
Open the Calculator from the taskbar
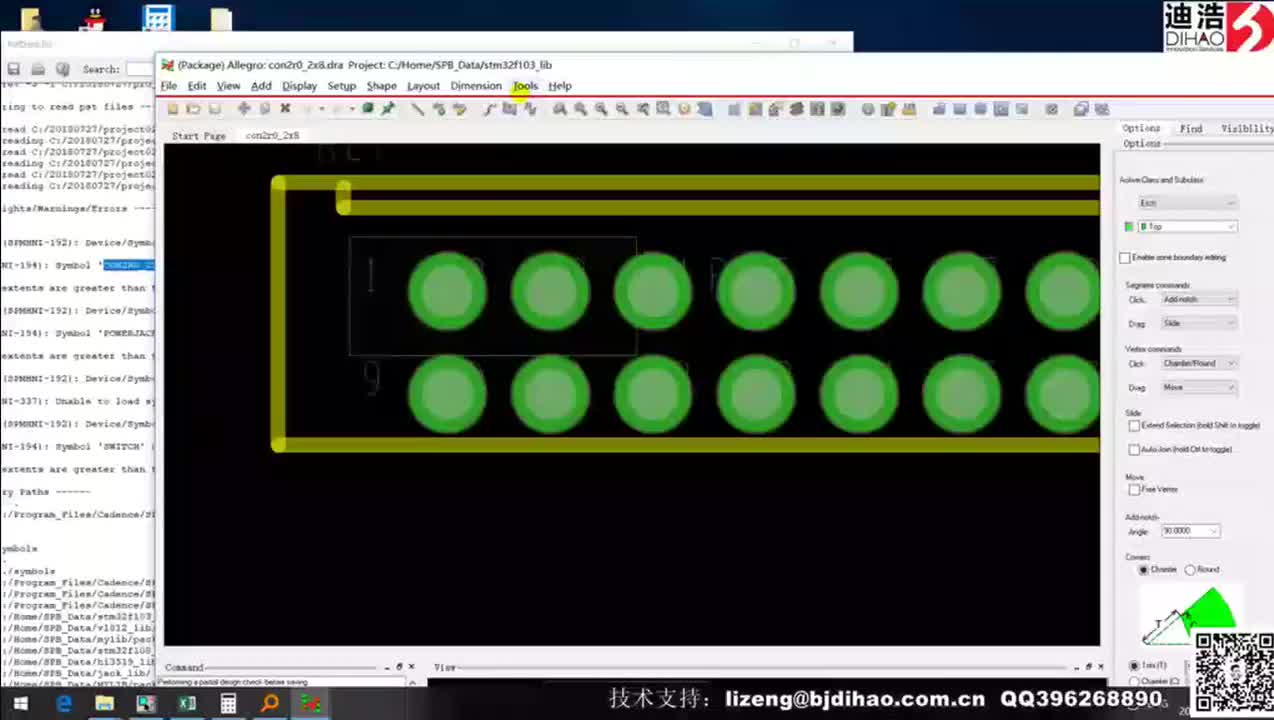point(228,704)
